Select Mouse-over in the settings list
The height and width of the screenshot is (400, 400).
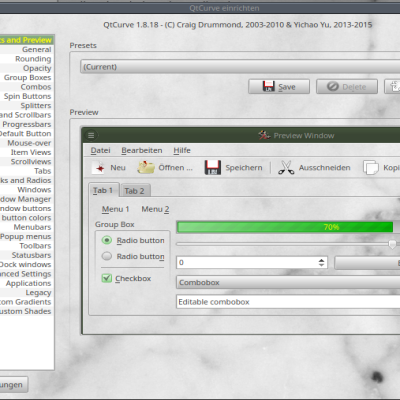pyautogui.click(x=27, y=143)
